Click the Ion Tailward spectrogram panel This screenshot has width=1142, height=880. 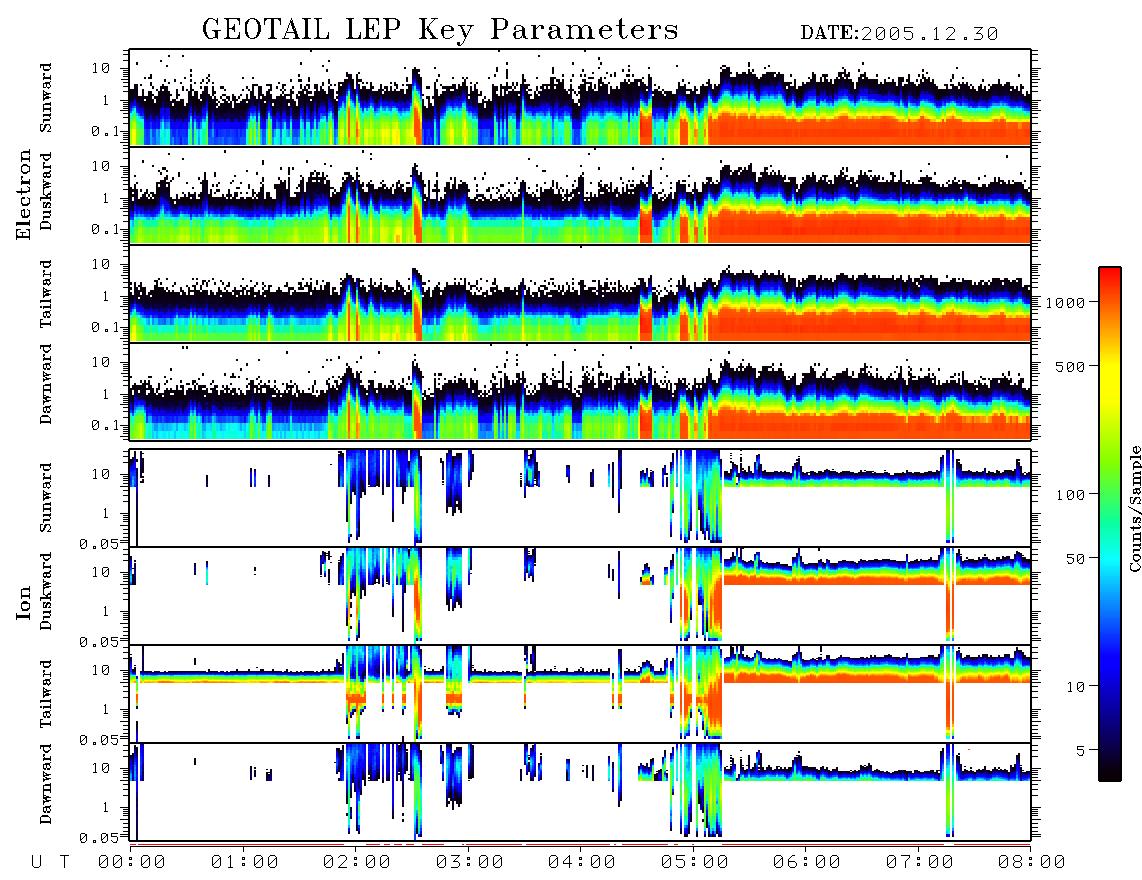click(x=580, y=694)
